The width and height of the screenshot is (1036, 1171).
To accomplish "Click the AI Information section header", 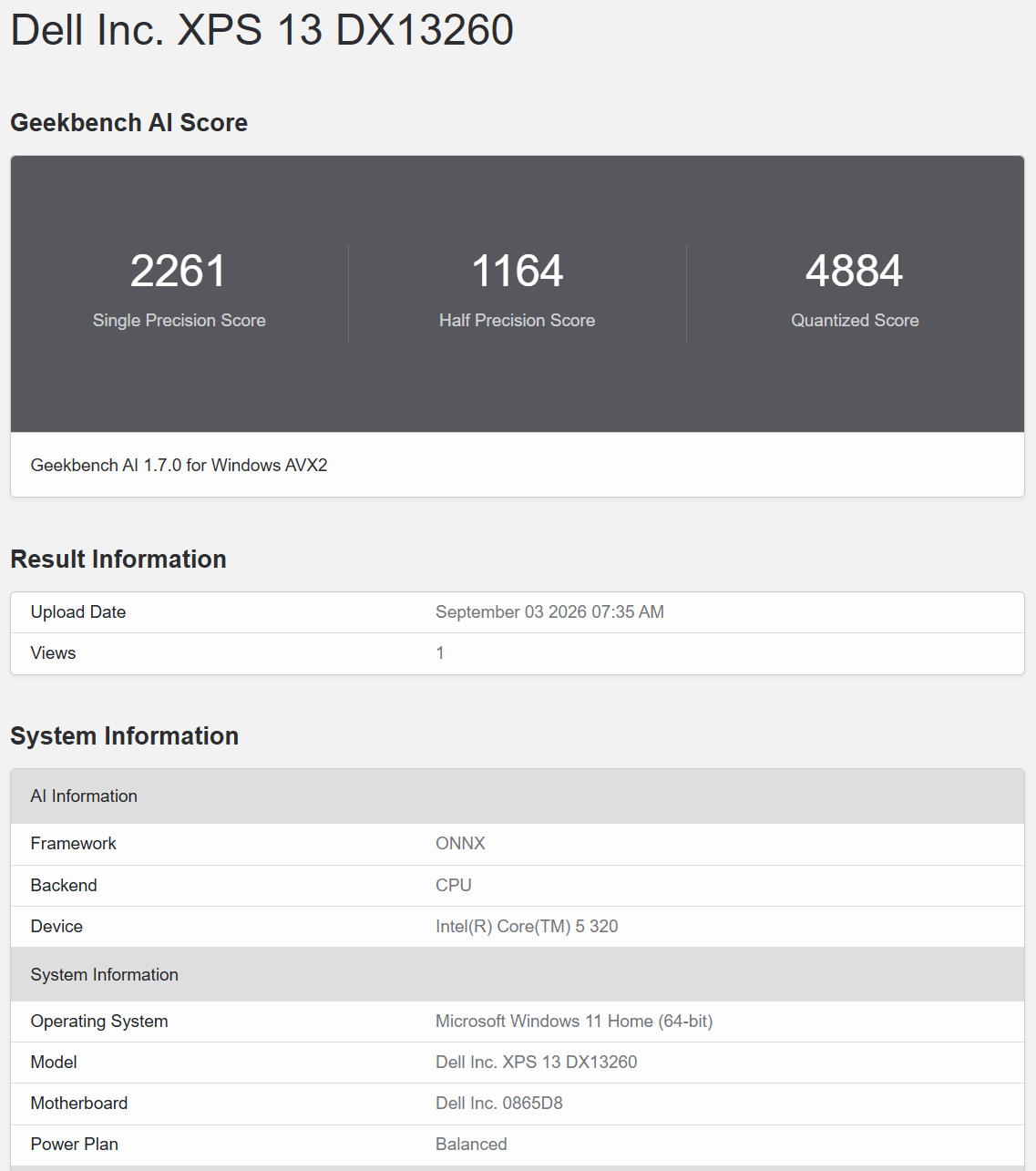I will [518, 796].
